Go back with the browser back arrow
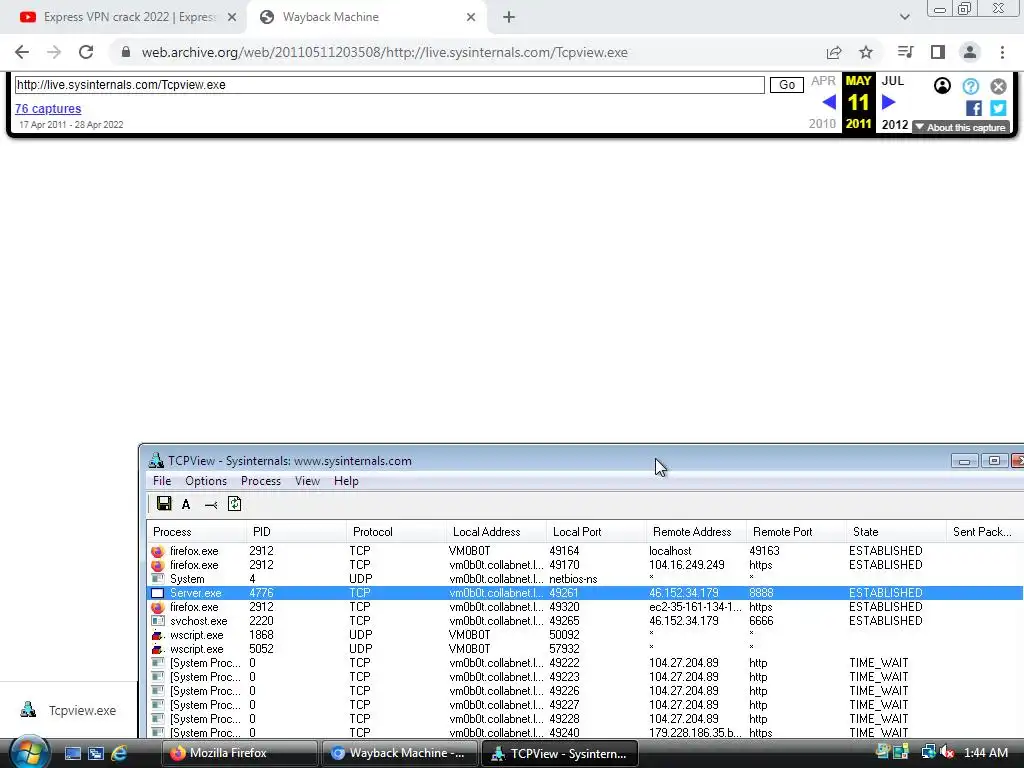Image resolution: width=1024 pixels, height=768 pixels. coord(22,52)
